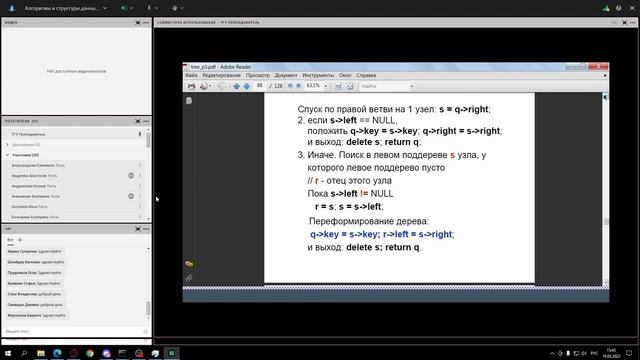Open the Файл menu in Adobe Reader
This screenshot has height=360, width=640.
tap(191, 76)
